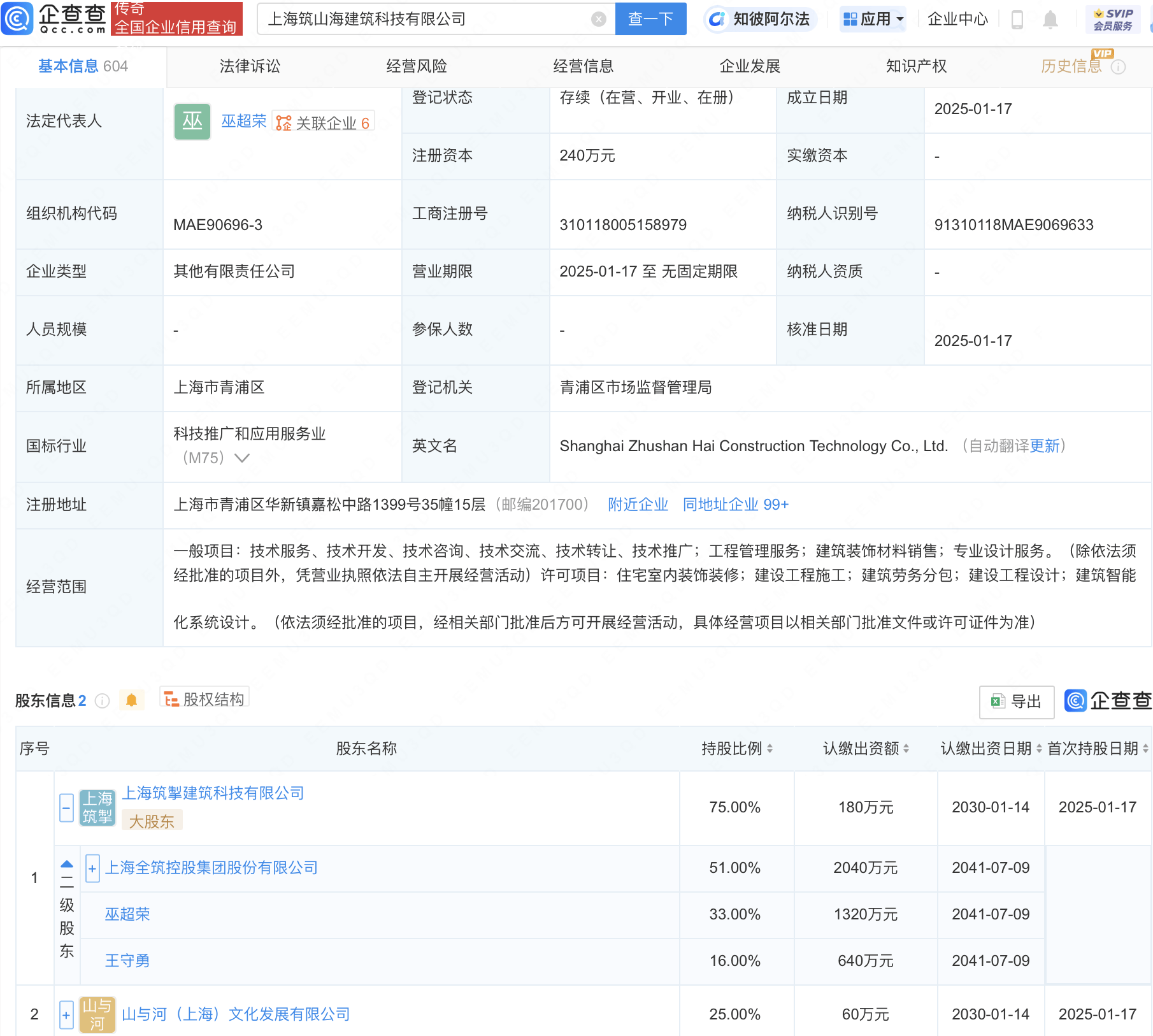Switch to 知识产权 tab

pyautogui.click(x=916, y=66)
